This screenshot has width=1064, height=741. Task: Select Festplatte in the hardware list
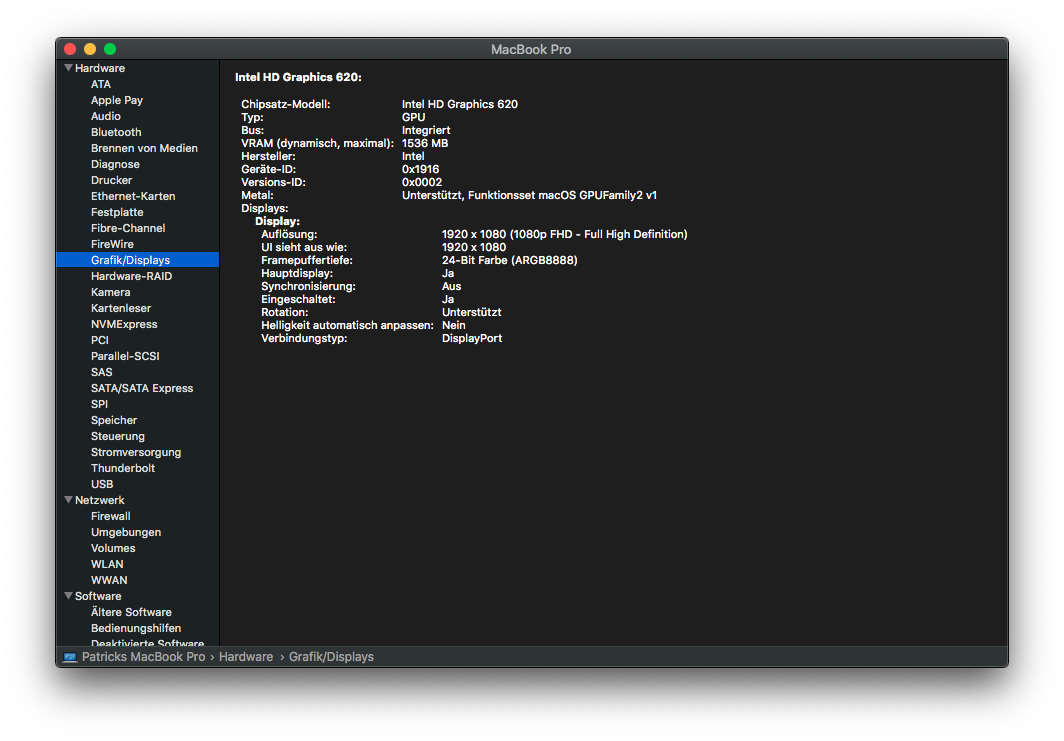[116, 212]
